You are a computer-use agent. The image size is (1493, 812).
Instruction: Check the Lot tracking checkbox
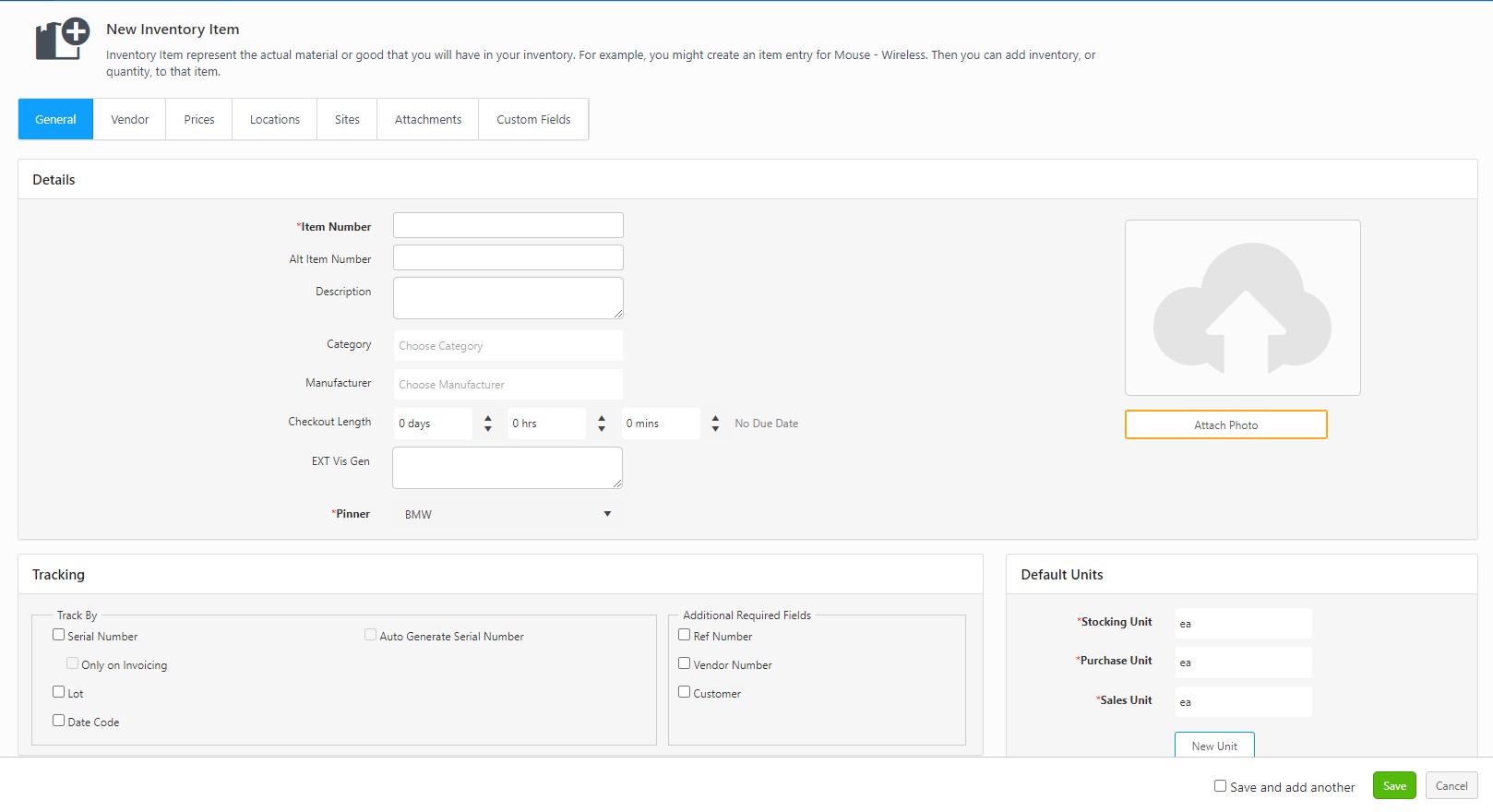point(59,692)
